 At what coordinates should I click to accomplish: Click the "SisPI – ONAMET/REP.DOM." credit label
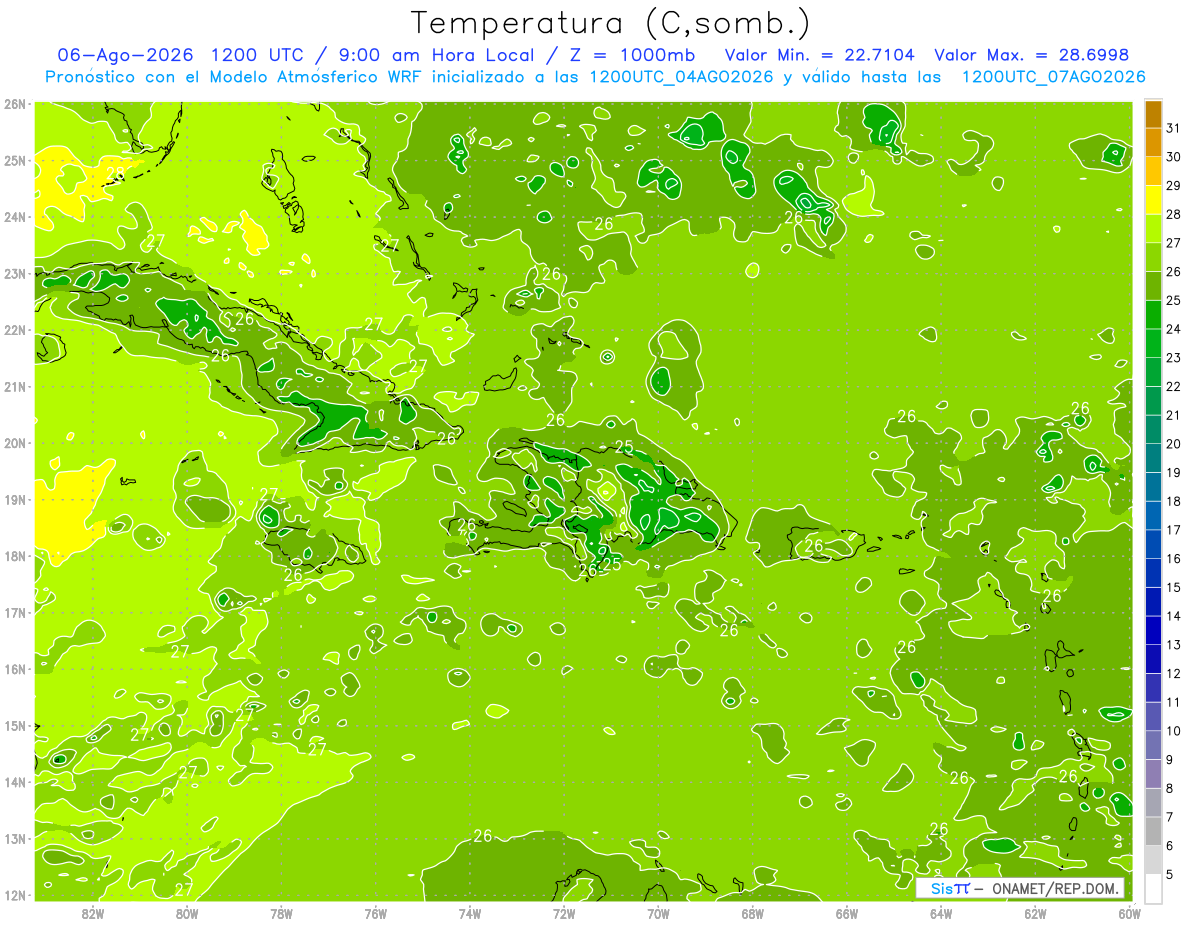click(x=1021, y=888)
